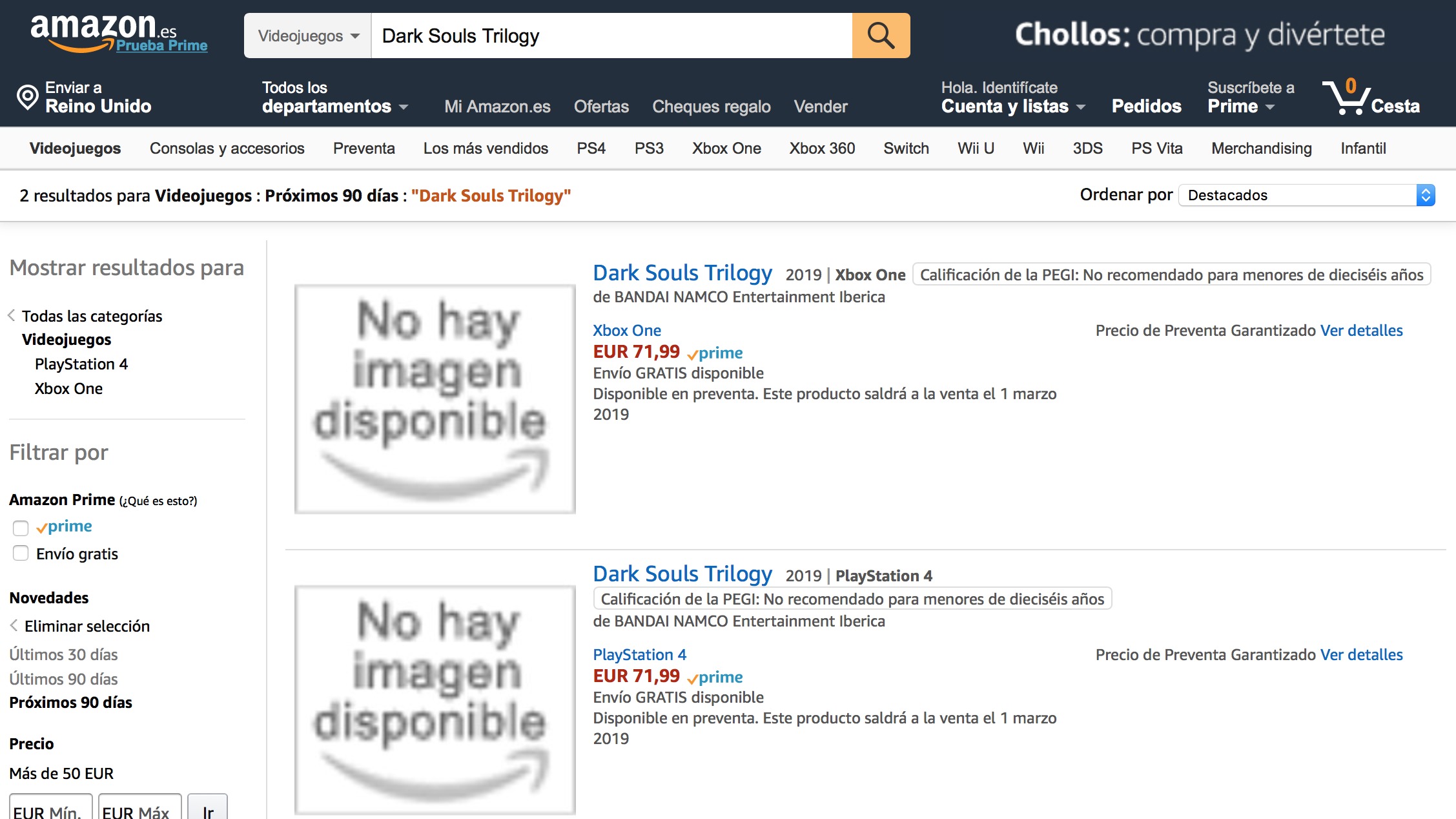The height and width of the screenshot is (819, 1456).
Task: Enable the Prime filter checkbox
Action: 21,528
